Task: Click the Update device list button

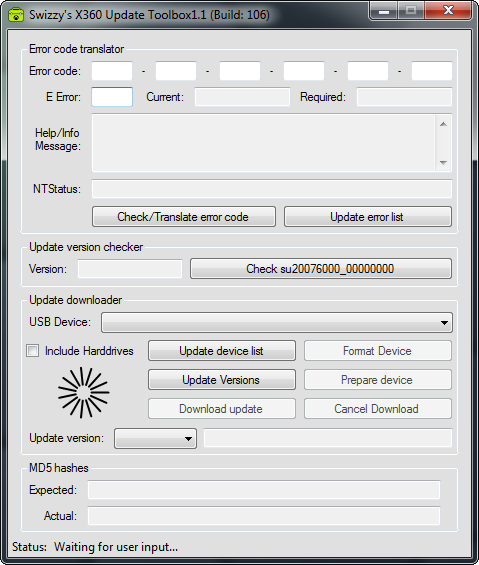Action: click(x=222, y=351)
